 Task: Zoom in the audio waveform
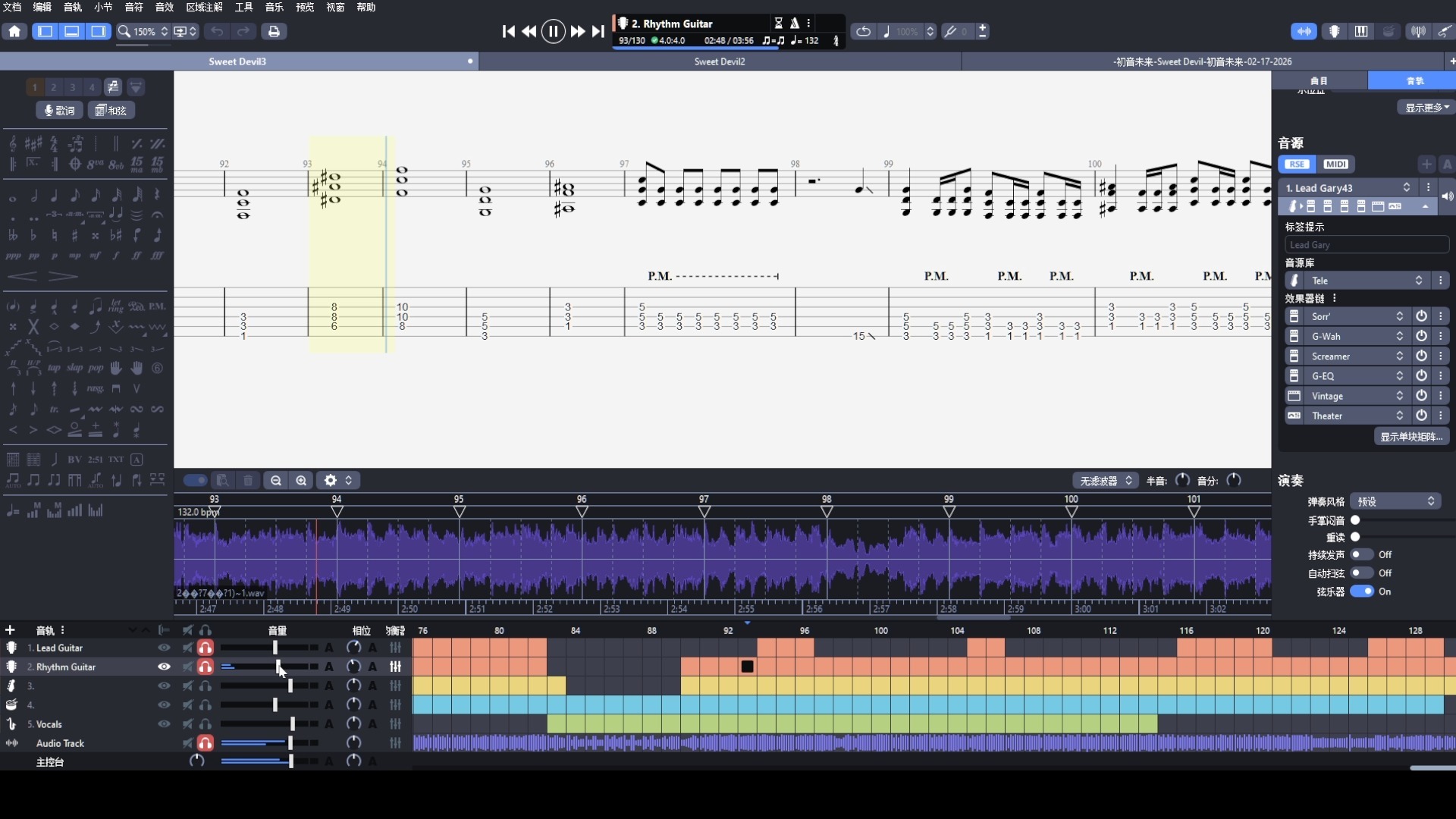click(301, 481)
